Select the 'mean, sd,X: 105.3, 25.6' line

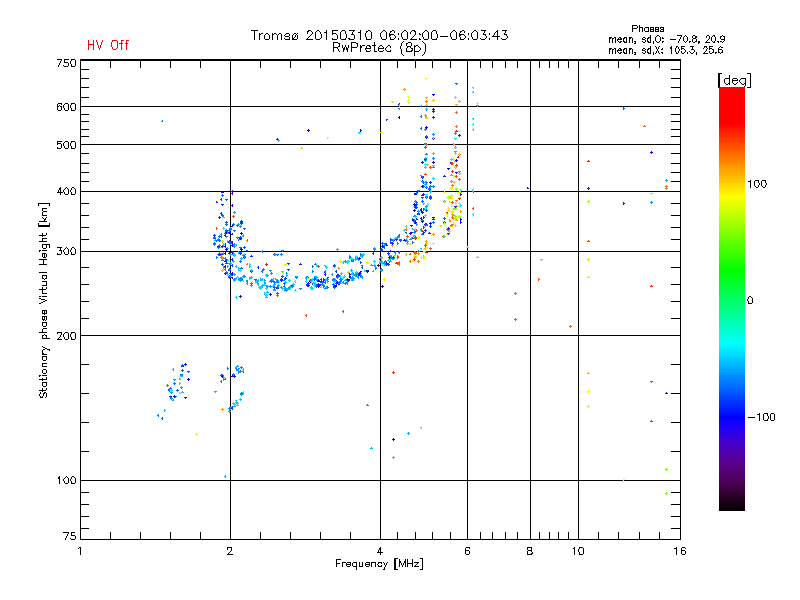(x=665, y=50)
